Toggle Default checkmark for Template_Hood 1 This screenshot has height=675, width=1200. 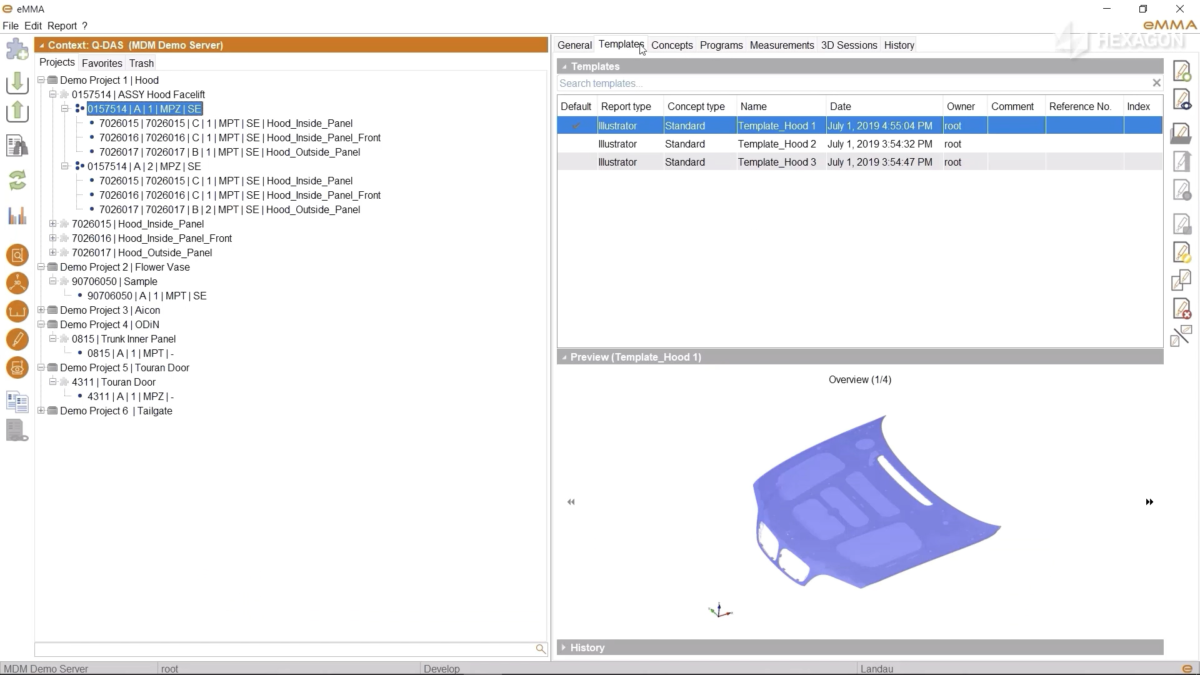coord(575,126)
